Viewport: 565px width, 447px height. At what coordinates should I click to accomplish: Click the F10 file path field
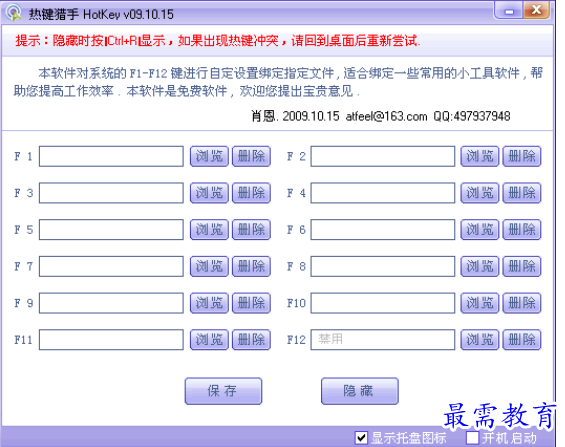(383, 303)
